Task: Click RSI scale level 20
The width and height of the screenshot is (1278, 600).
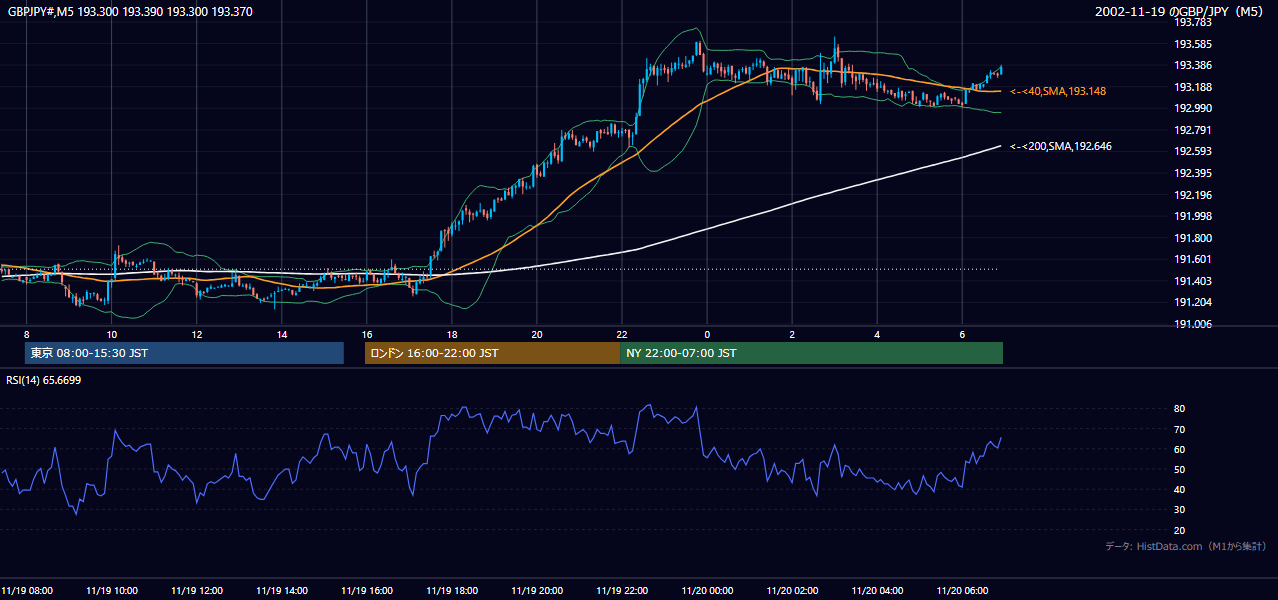Action: 1179,530
